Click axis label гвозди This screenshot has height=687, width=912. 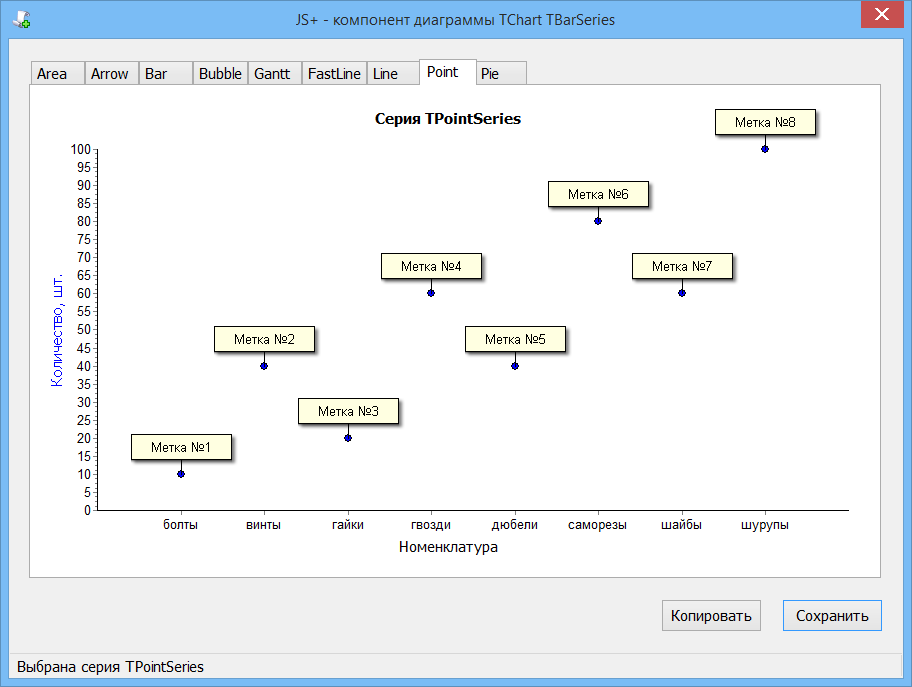point(431,525)
